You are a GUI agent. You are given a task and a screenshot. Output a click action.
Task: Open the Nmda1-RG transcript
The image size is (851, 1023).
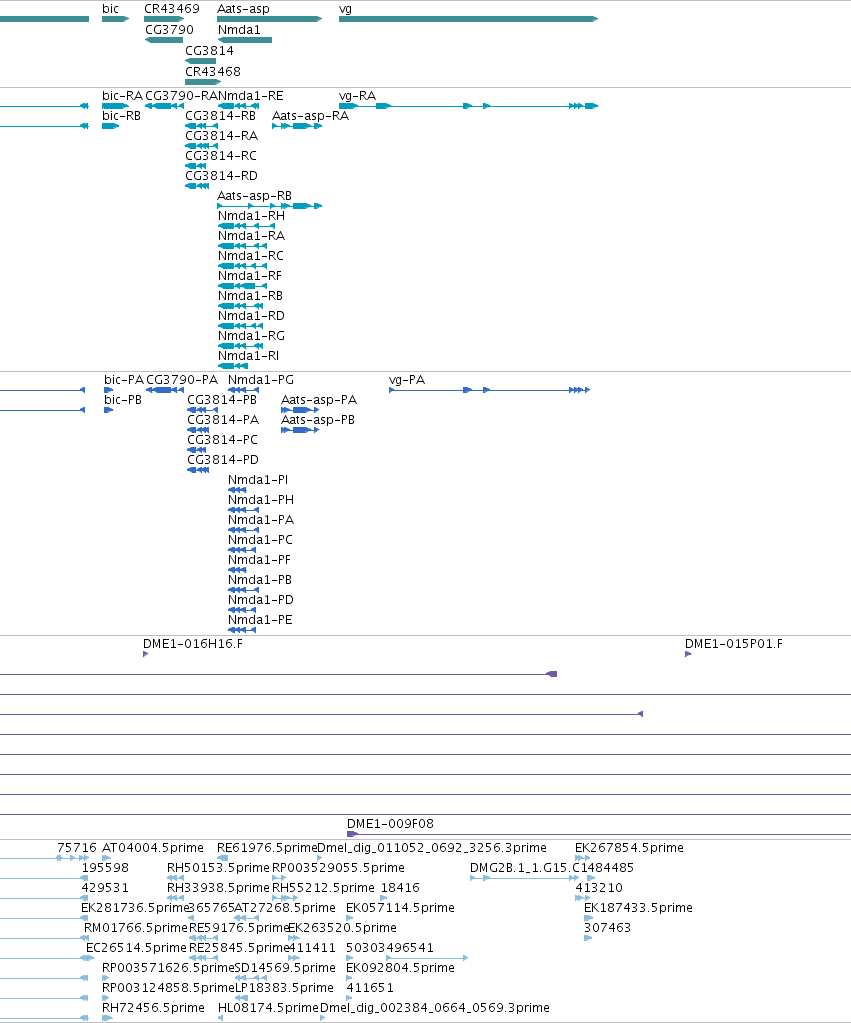(241, 346)
